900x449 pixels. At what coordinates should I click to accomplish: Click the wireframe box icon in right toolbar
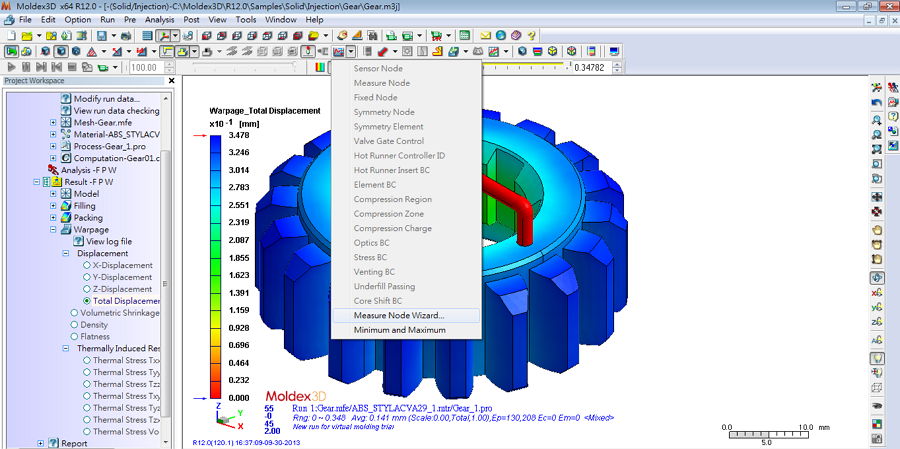(x=876, y=388)
